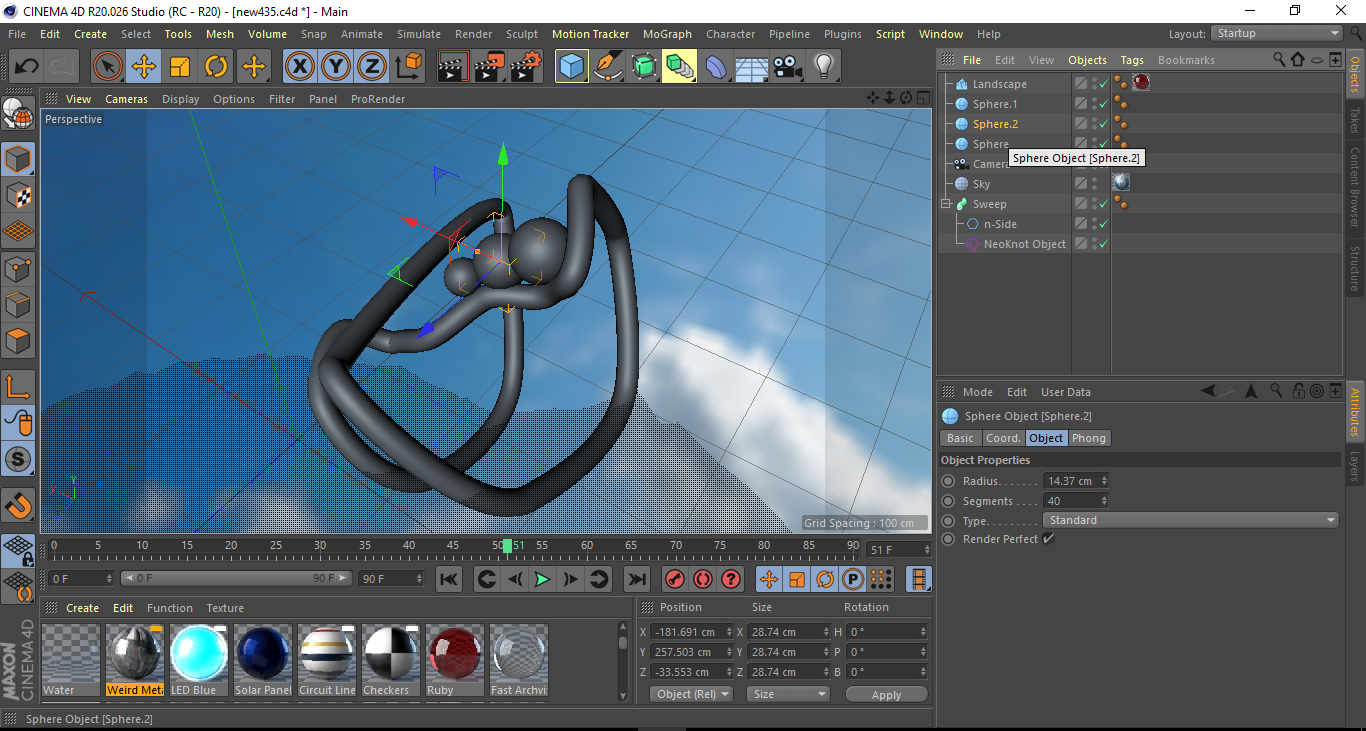Open the Sculpt menu
The width and height of the screenshot is (1366, 731).
522,34
